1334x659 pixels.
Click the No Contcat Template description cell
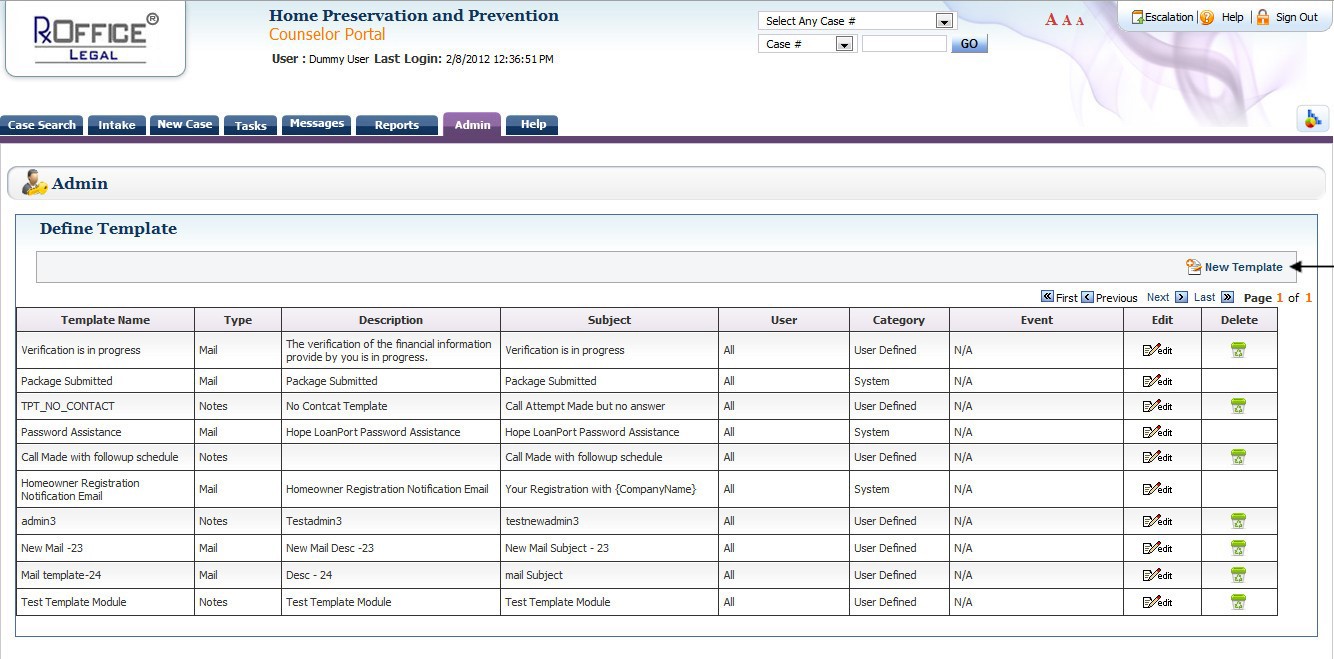click(x=391, y=406)
